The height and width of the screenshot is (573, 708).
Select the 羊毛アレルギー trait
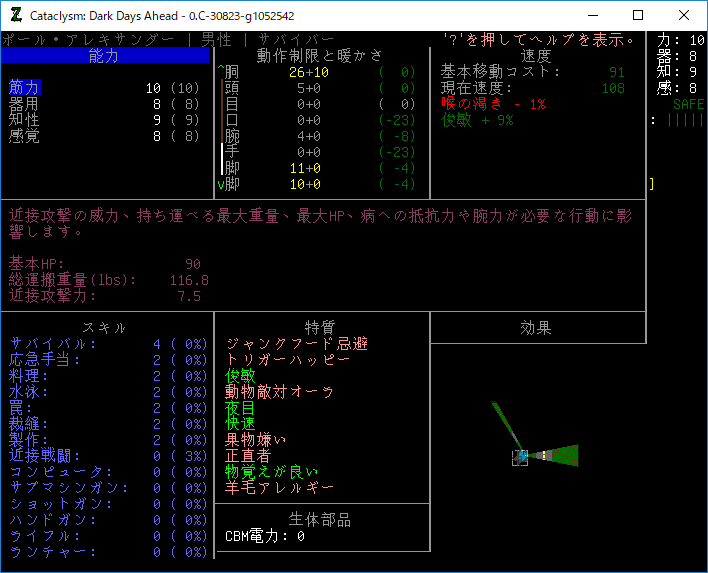click(280, 488)
